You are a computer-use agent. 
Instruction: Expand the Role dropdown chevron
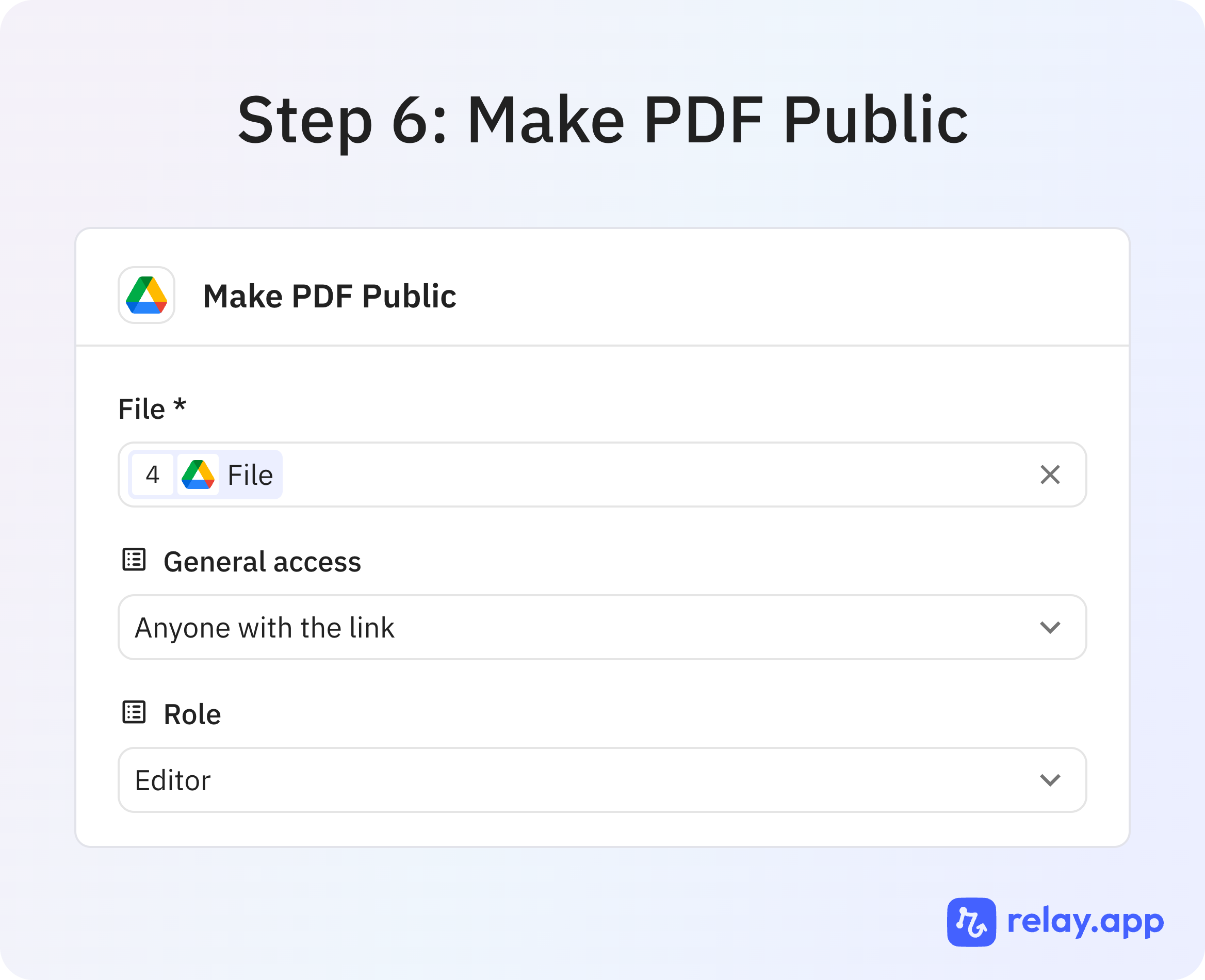coord(1050,779)
